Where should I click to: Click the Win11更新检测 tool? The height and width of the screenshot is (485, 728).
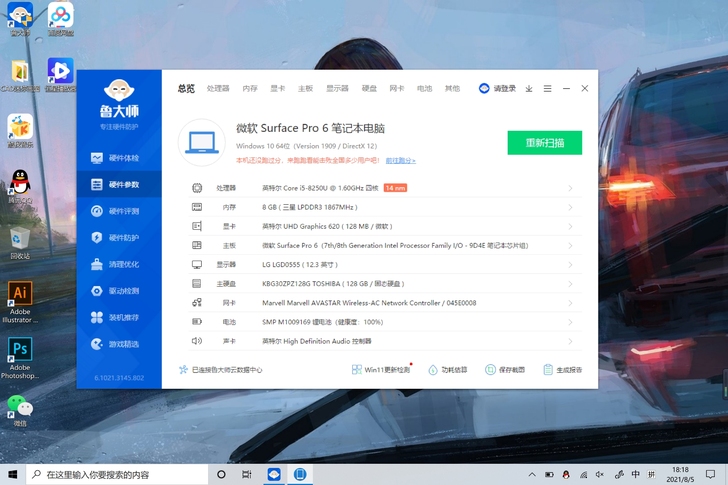pos(381,369)
